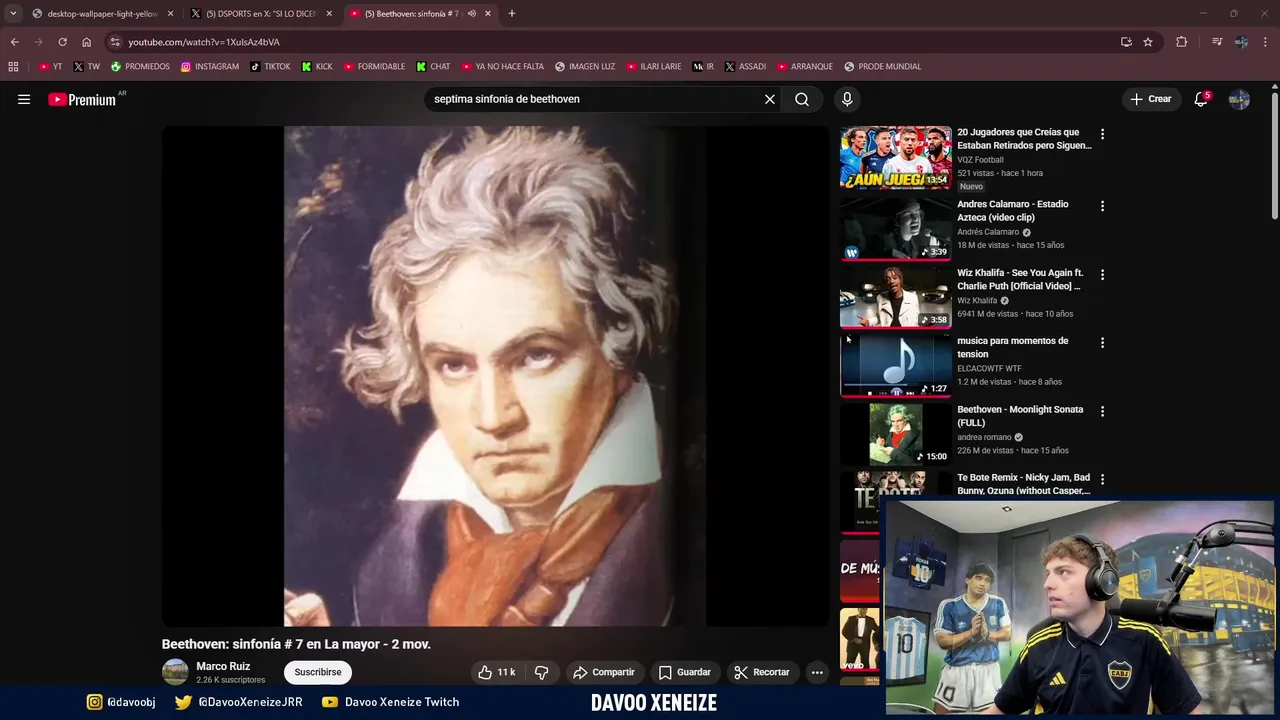The width and height of the screenshot is (1280, 720).
Task: Open options for 'musica para momentos' video
Action: point(1102,342)
